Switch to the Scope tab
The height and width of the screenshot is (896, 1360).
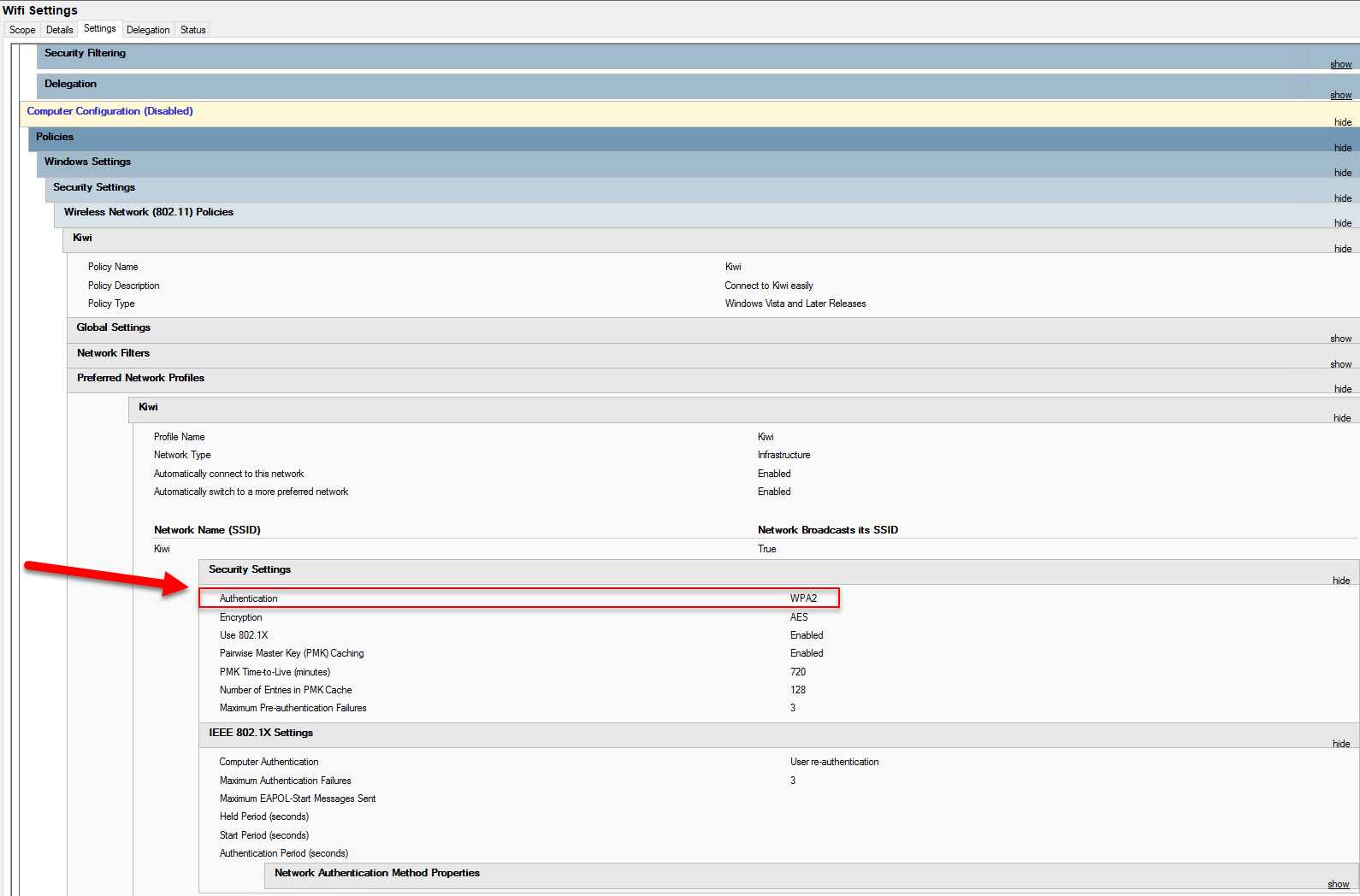(x=22, y=30)
